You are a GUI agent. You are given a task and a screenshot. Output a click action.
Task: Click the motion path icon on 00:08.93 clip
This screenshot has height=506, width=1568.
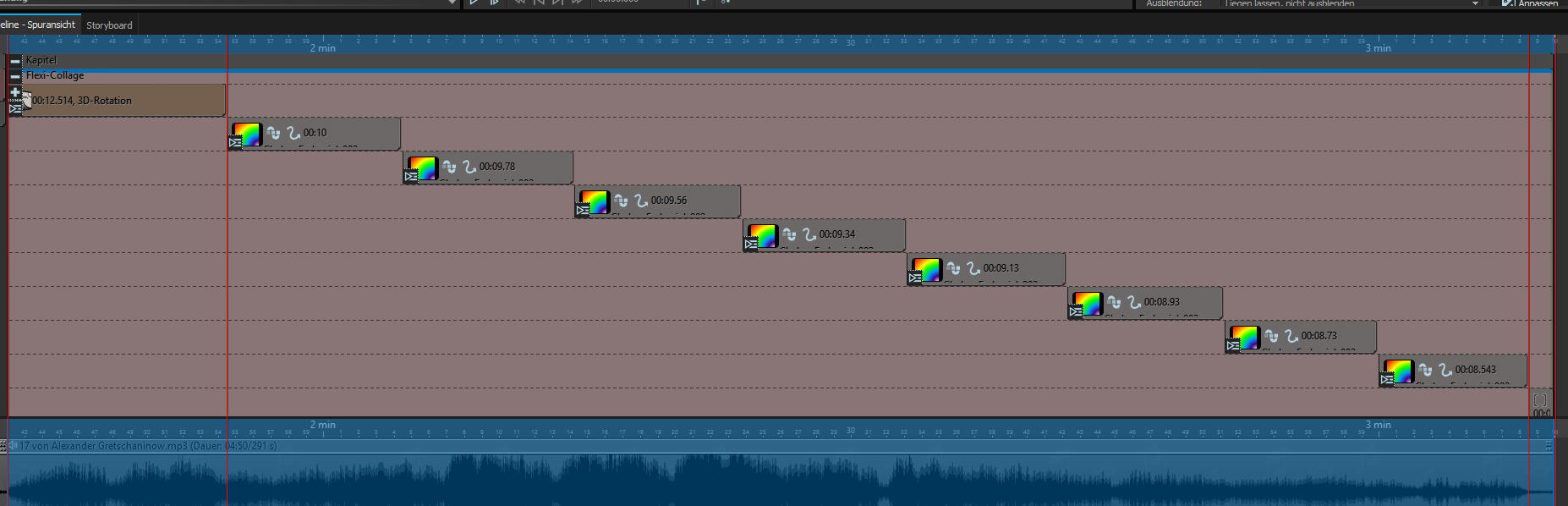coord(1134,302)
